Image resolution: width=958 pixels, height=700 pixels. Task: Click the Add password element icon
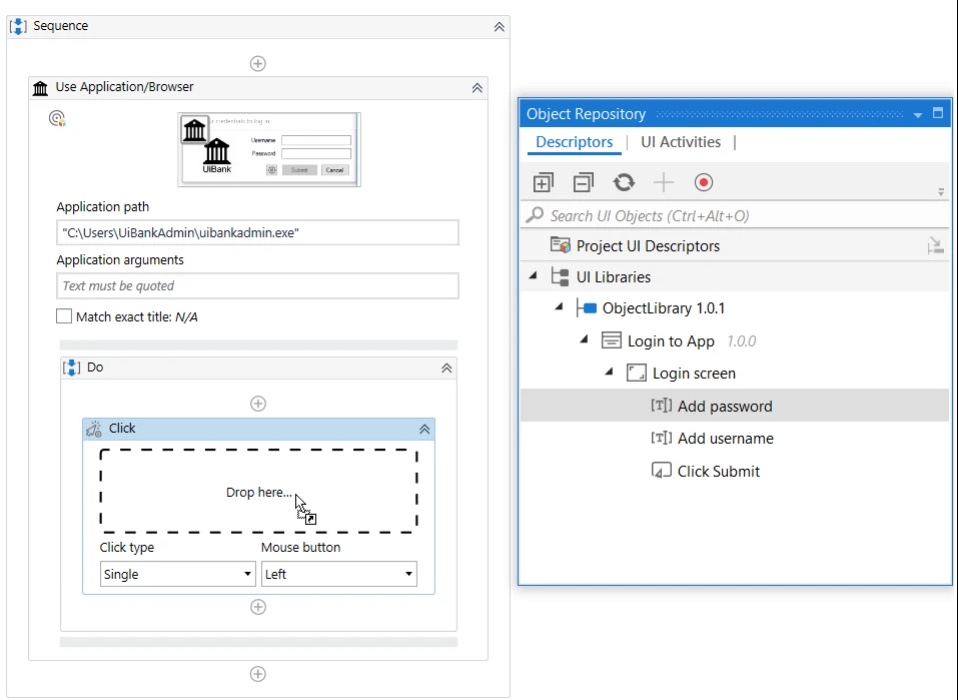pyautogui.click(x=661, y=405)
